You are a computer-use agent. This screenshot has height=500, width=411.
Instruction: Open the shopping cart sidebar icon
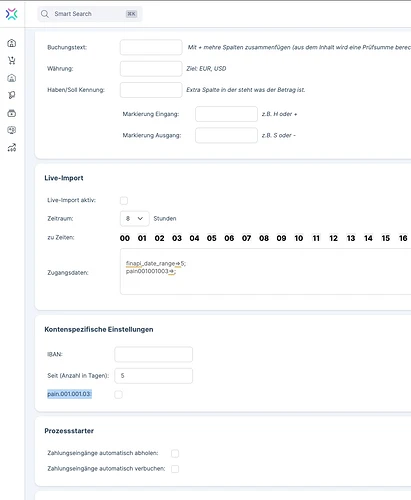pyautogui.click(x=12, y=60)
